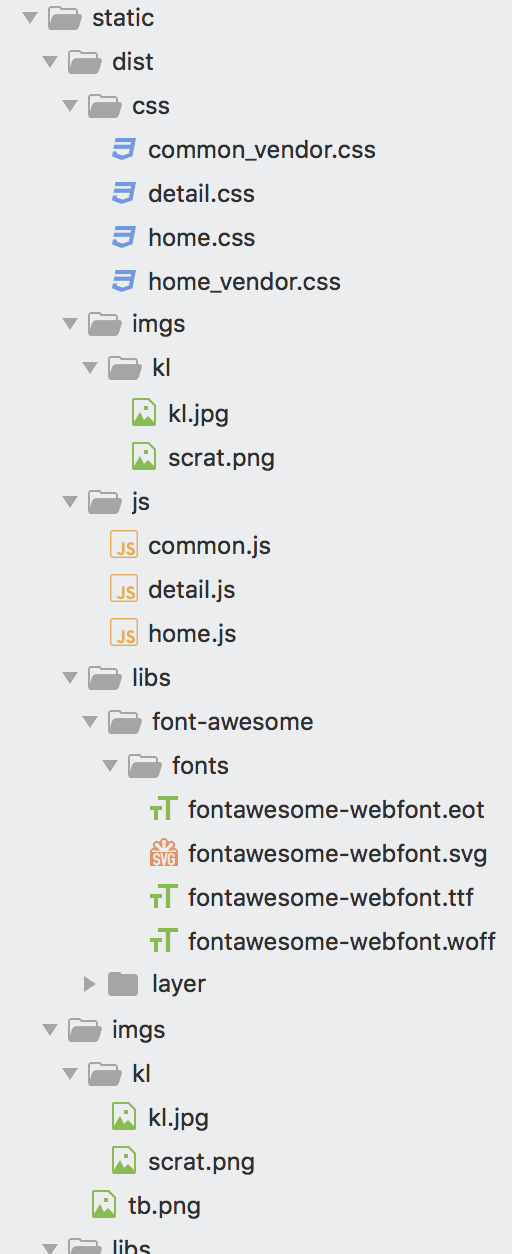
Task: Expand the layer folder arrow
Action: click(x=90, y=984)
